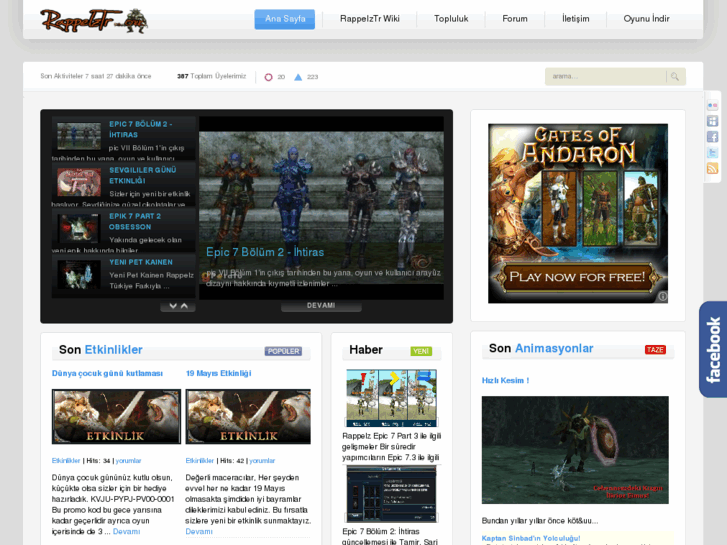The image size is (727, 545).
Task: Open Etkinlikler category link with Hits: 34
Action: click(x=66, y=461)
